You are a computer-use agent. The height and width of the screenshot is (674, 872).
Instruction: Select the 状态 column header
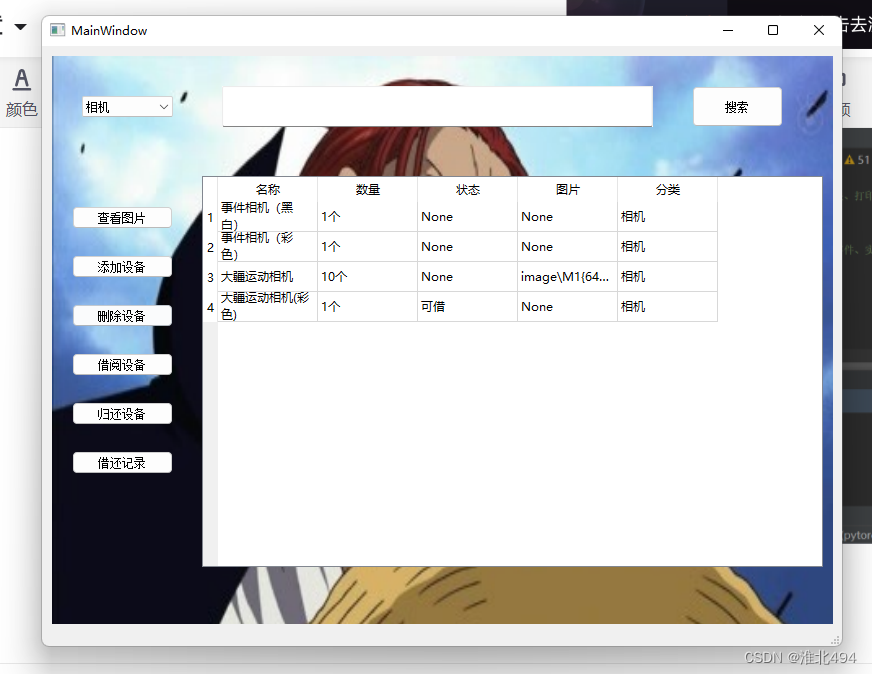(x=468, y=190)
